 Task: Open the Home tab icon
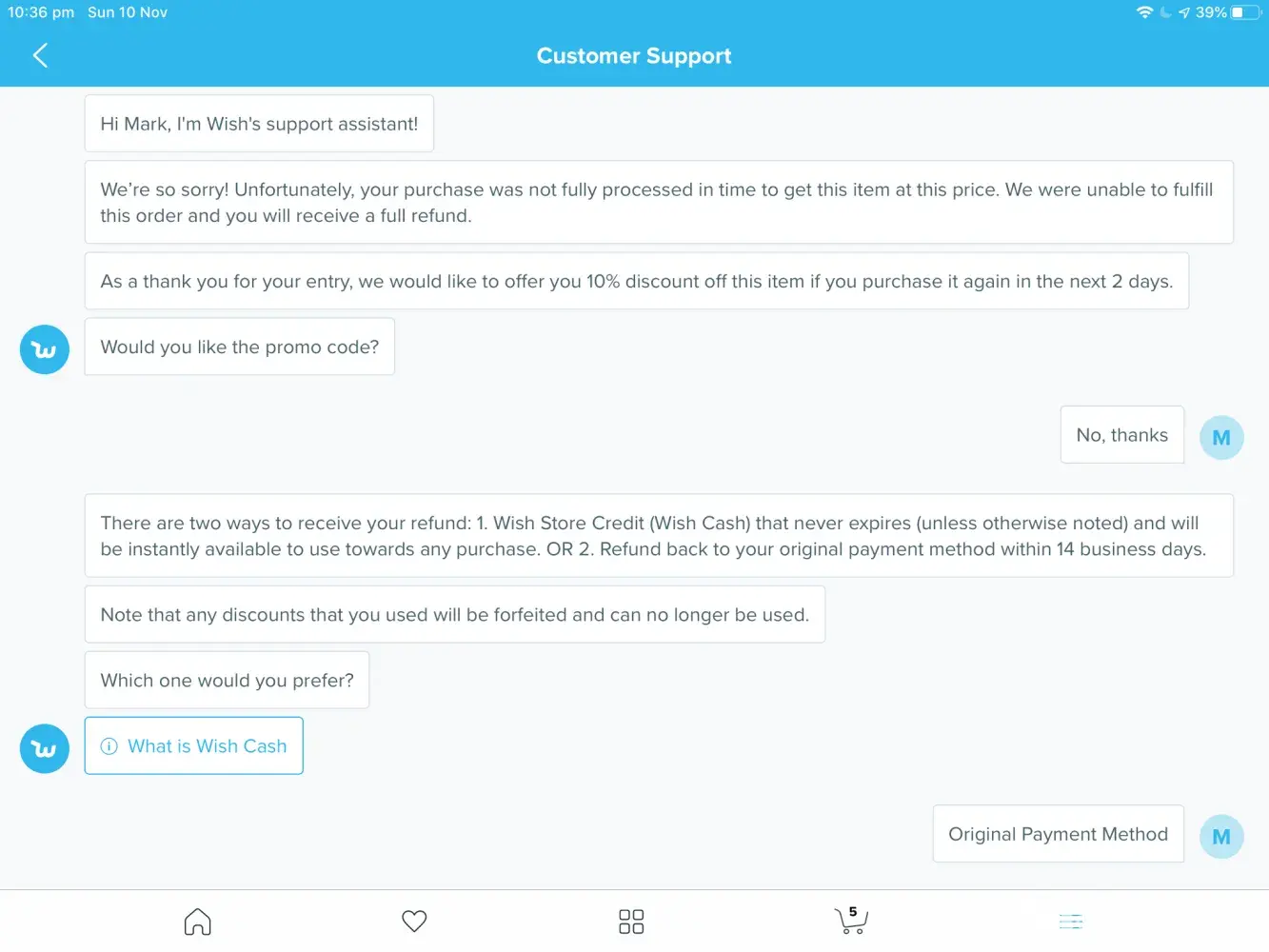point(197,922)
